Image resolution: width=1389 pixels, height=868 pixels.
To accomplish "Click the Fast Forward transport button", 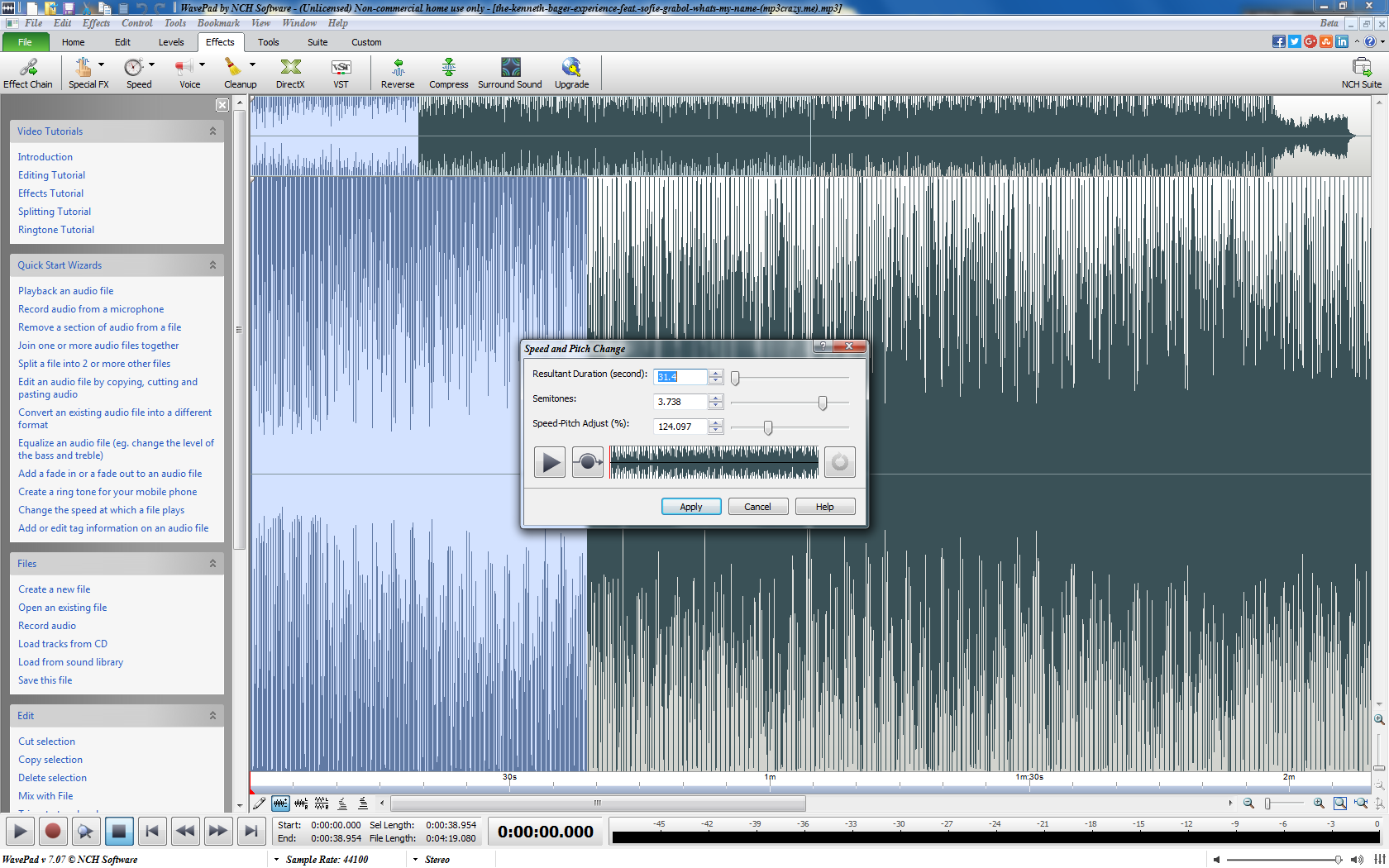I will (x=218, y=831).
